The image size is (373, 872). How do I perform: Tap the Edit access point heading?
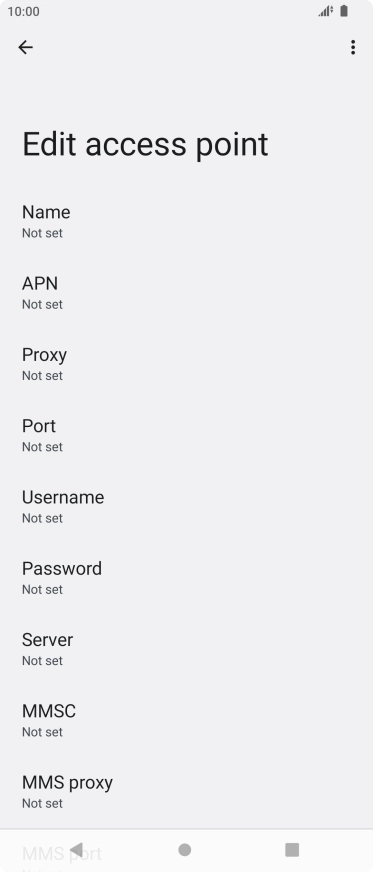pyautogui.click(x=145, y=145)
